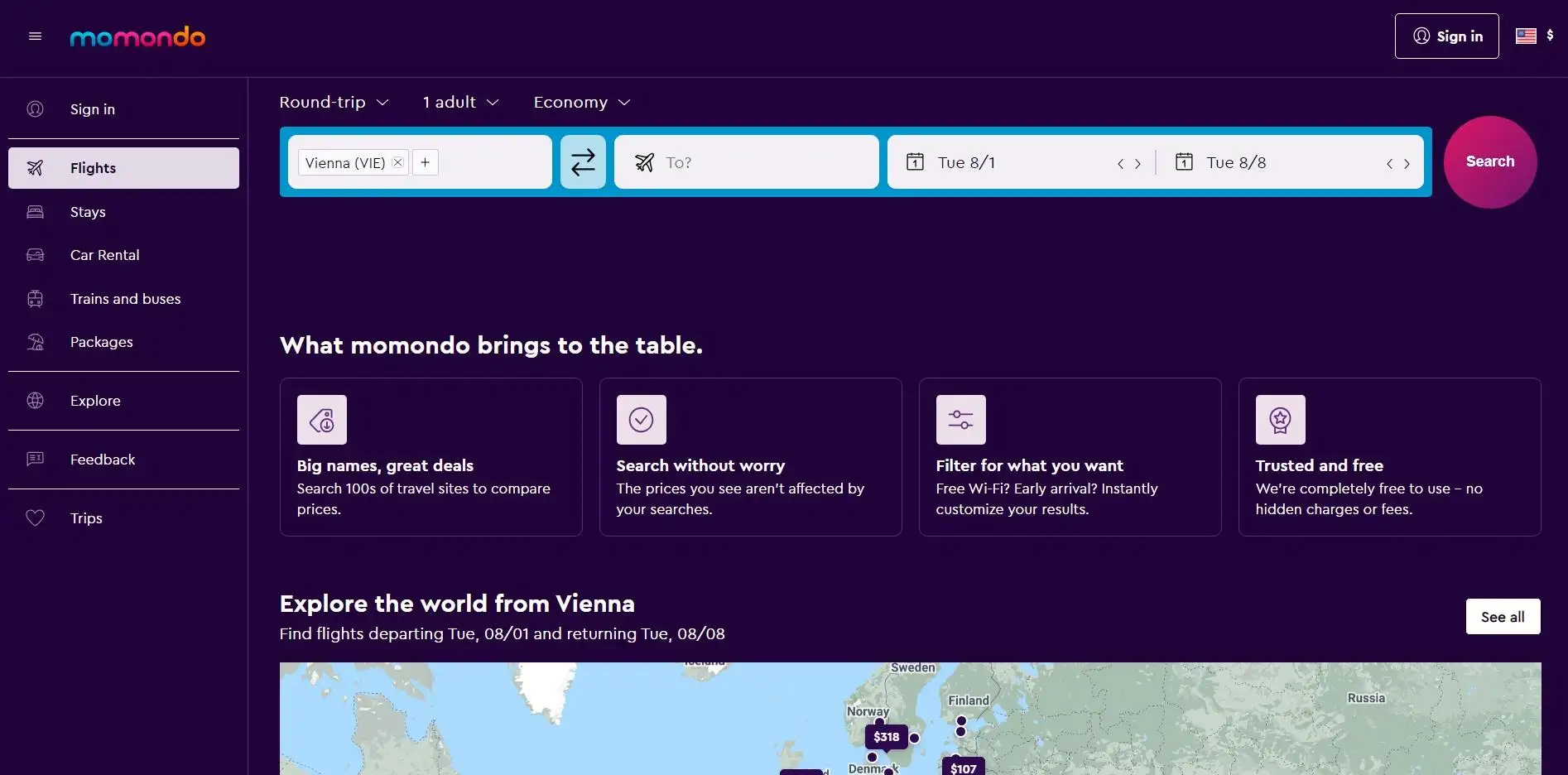The height and width of the screenshot is (775, 1568).
Task: Open Car Rental from sidebar
Action: pyautogui.click(x=104, y=255)
